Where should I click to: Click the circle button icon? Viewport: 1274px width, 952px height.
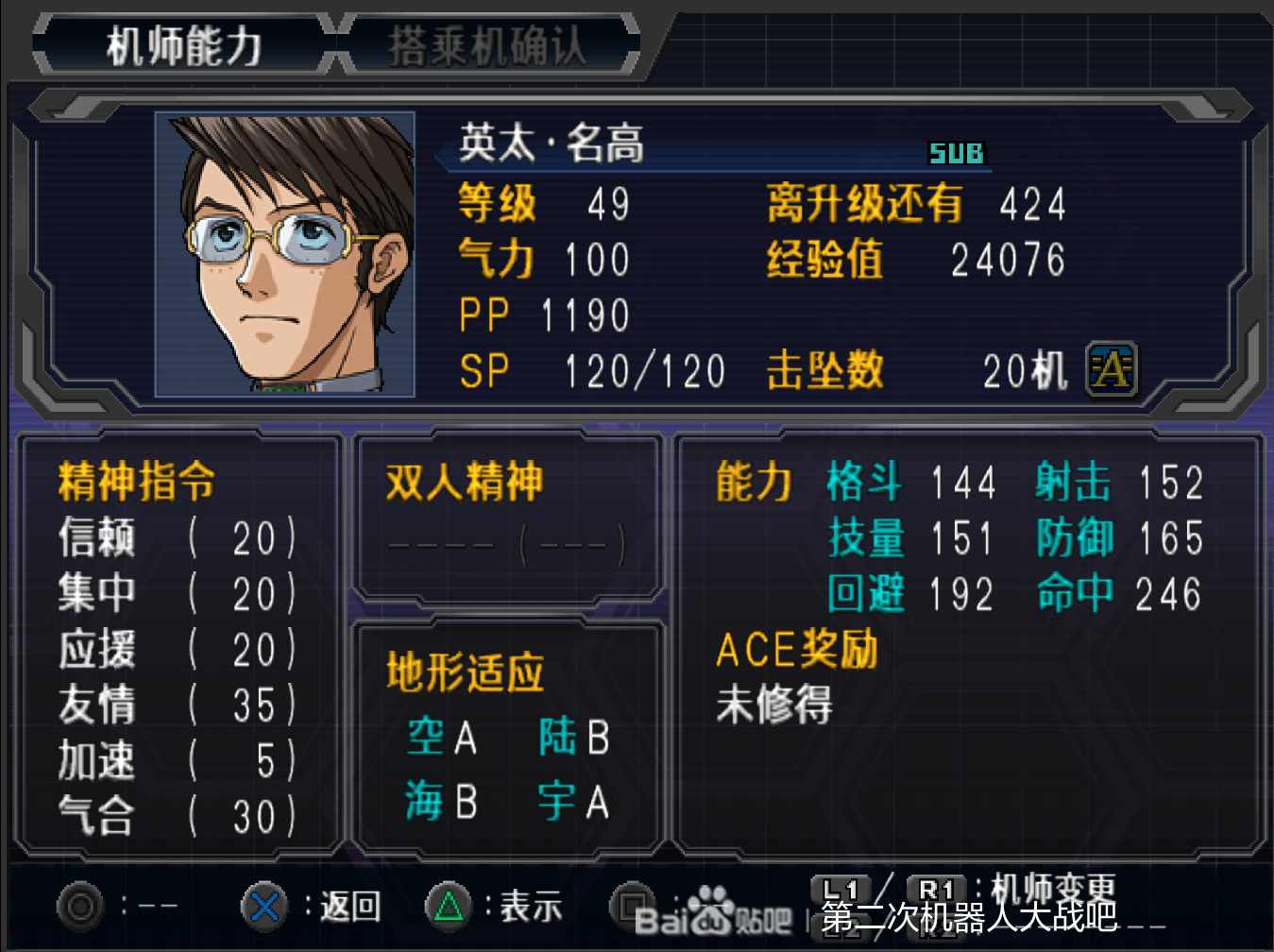coord(80,907)
